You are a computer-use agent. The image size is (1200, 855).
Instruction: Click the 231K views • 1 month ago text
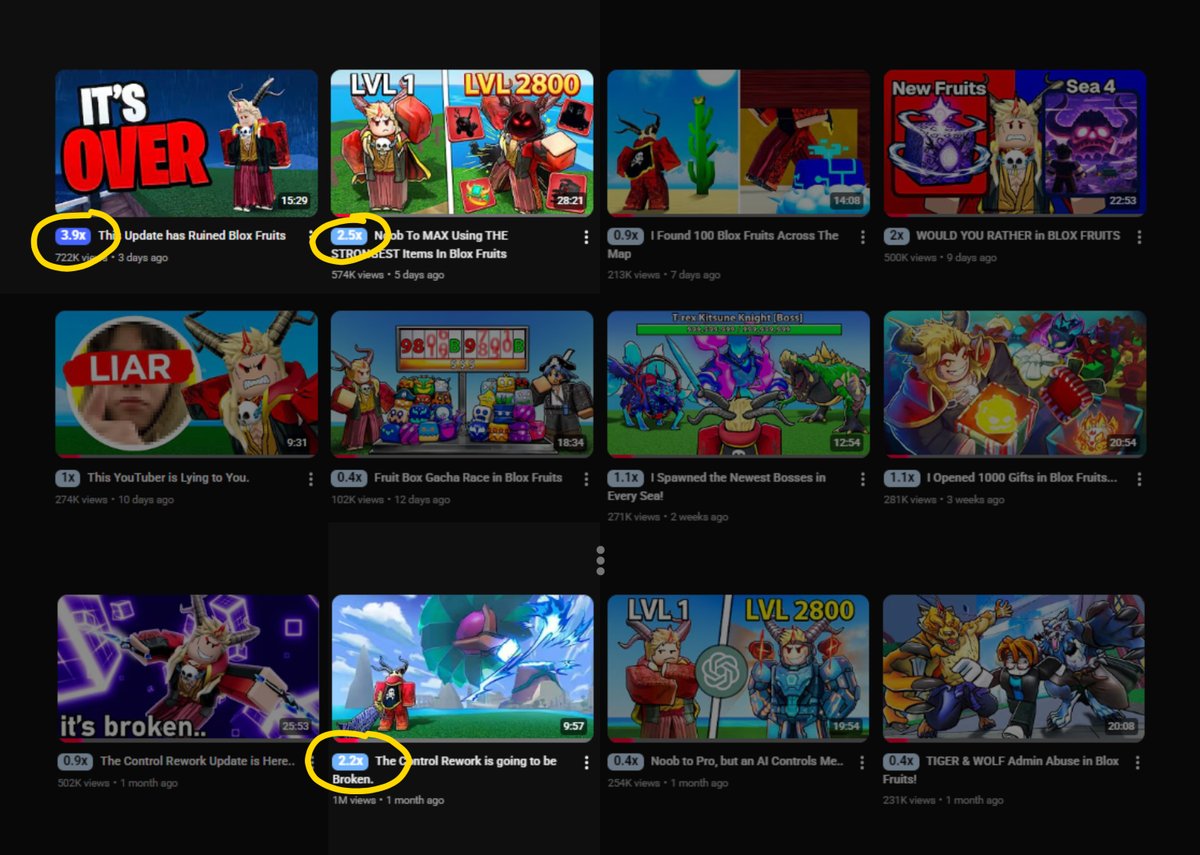tap(943, 800)
